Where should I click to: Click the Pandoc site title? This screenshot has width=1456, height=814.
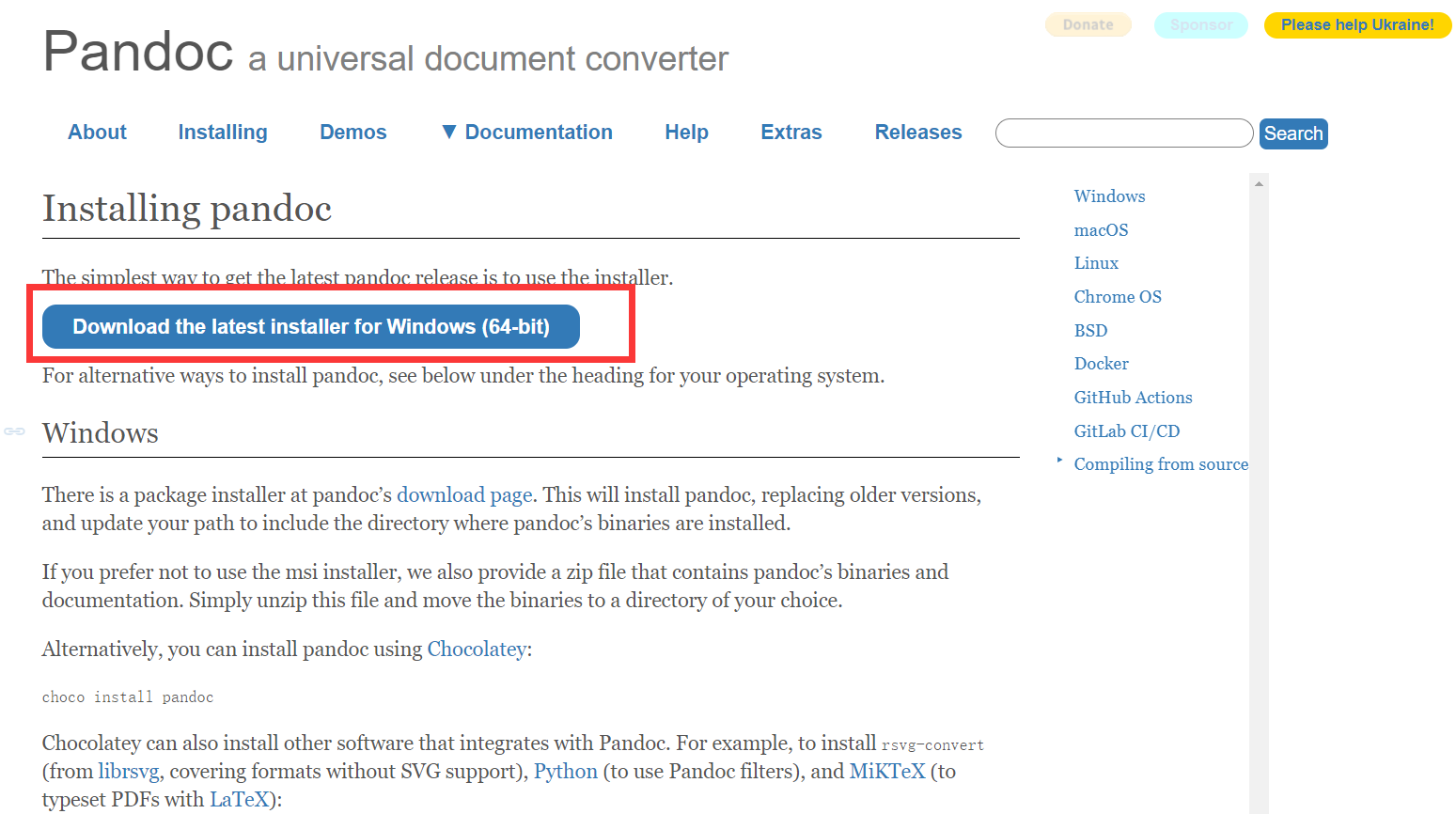[x=138, y=51]
